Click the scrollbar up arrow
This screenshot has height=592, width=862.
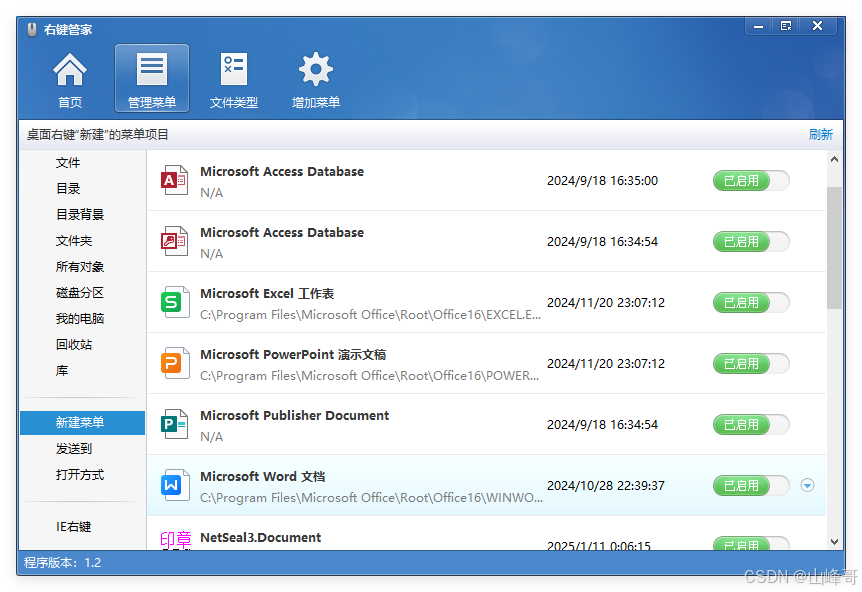click(x=834, y=159)
